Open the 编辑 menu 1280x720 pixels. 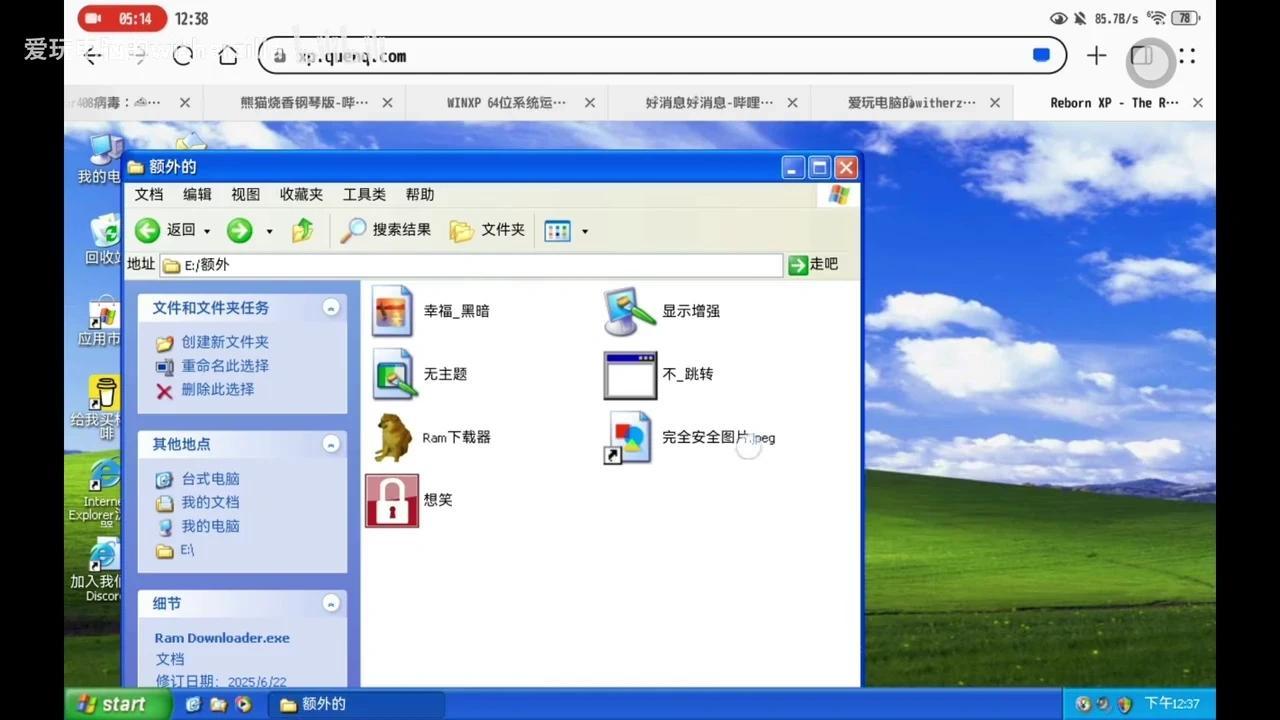pyautogui.click(x=197, y=194)
